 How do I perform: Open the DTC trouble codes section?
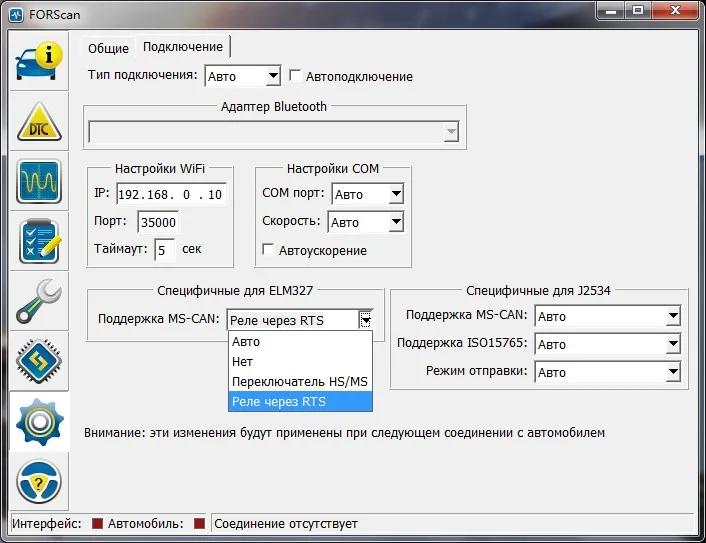tap(39, 121)
